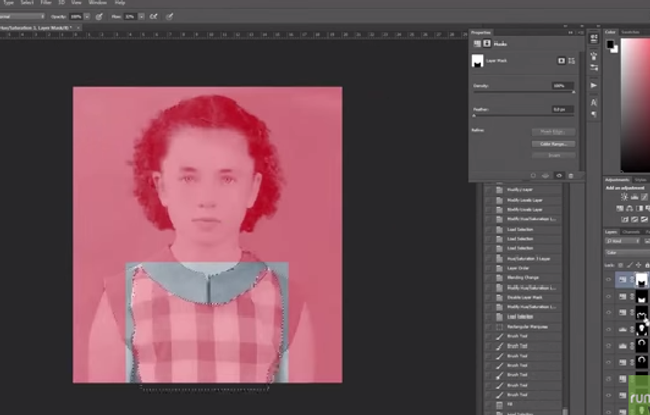The height and width of the screenshot is (415, 650).
Task: Open the Flow slider dropdown arrow
Action: (x=142, y=17)
